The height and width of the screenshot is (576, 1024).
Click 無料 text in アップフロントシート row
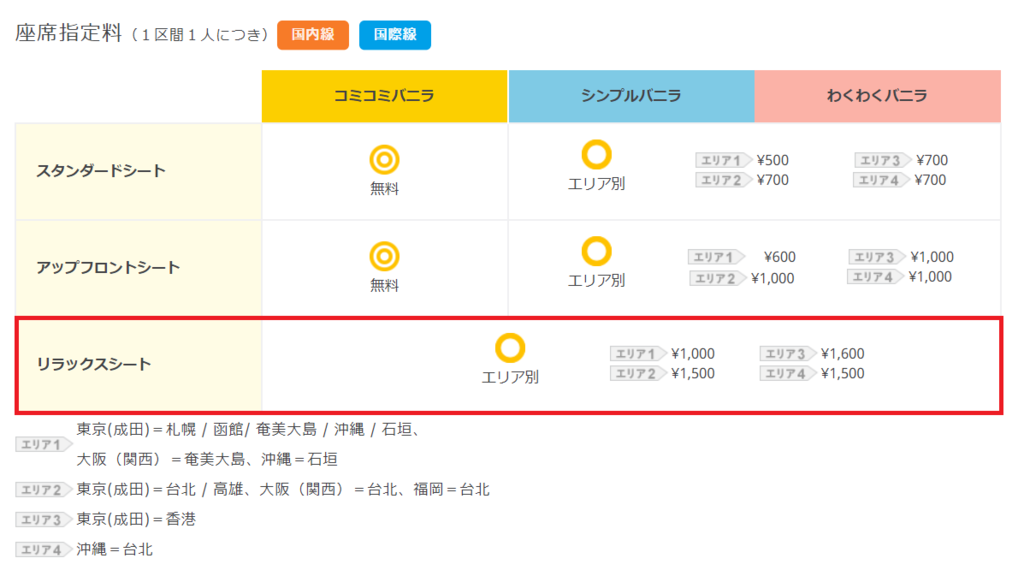[x=384, y=285]
